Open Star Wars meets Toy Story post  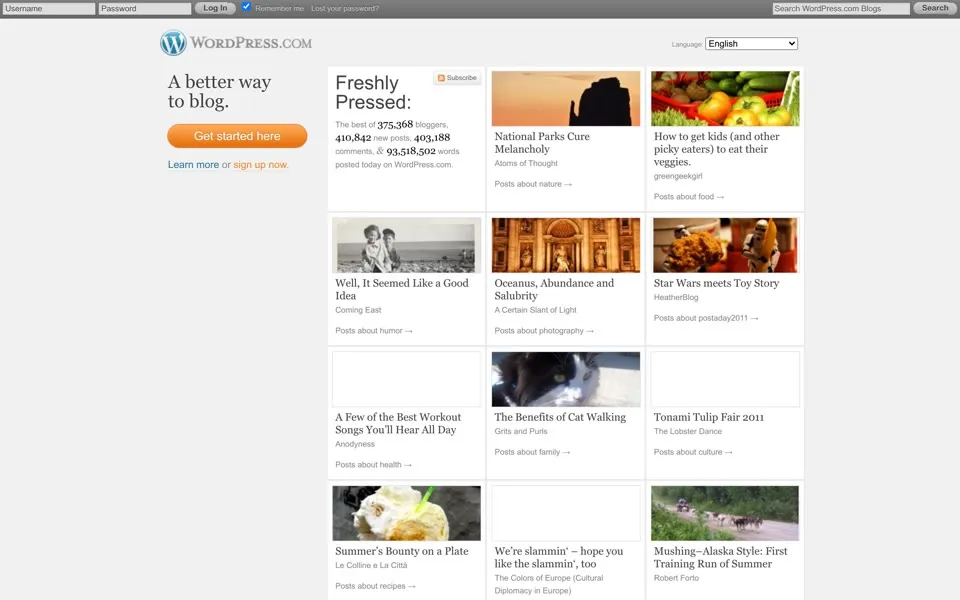pos(716,283)
